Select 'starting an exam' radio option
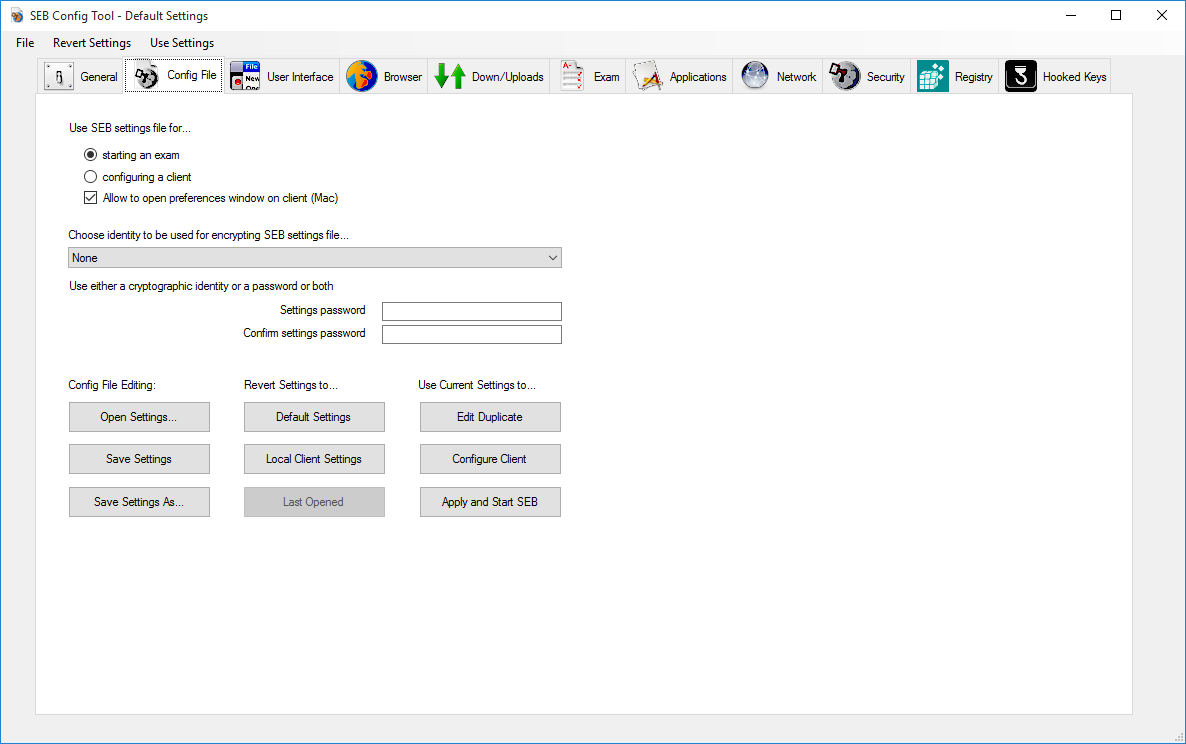1186x744 pixels. (x=91, y=155)
